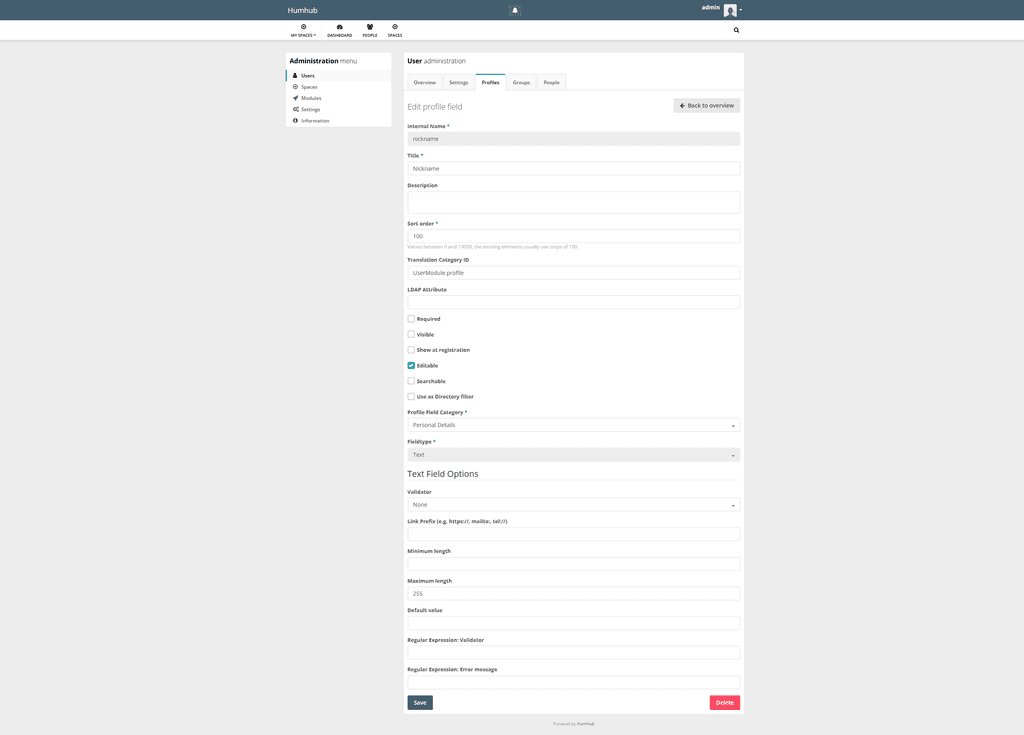Open the search magnifier icon

click(736, 30)
